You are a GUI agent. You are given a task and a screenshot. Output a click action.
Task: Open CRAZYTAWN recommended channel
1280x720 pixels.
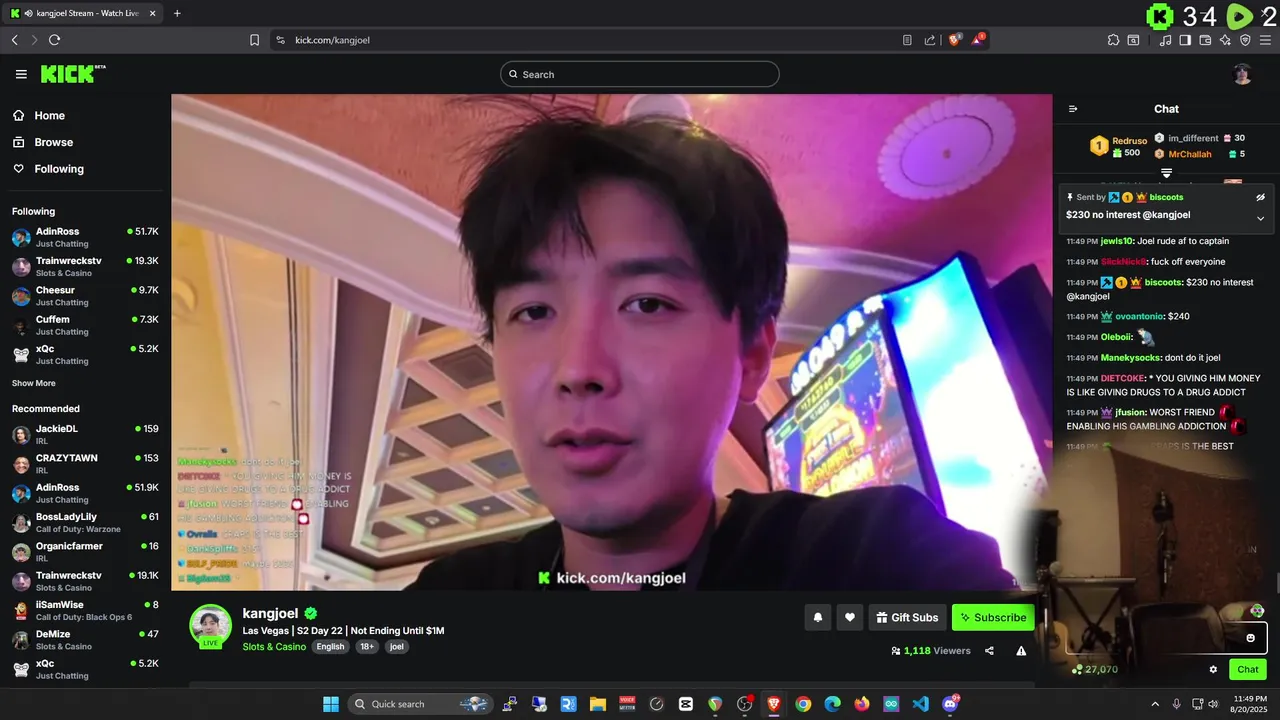85,464
